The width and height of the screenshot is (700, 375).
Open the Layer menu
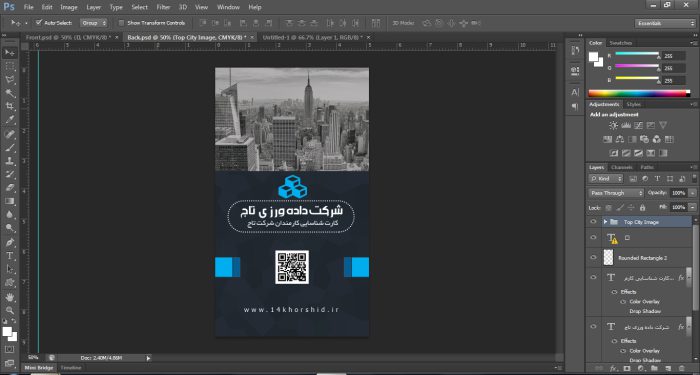pyautogui.click(x=93, y=7)
